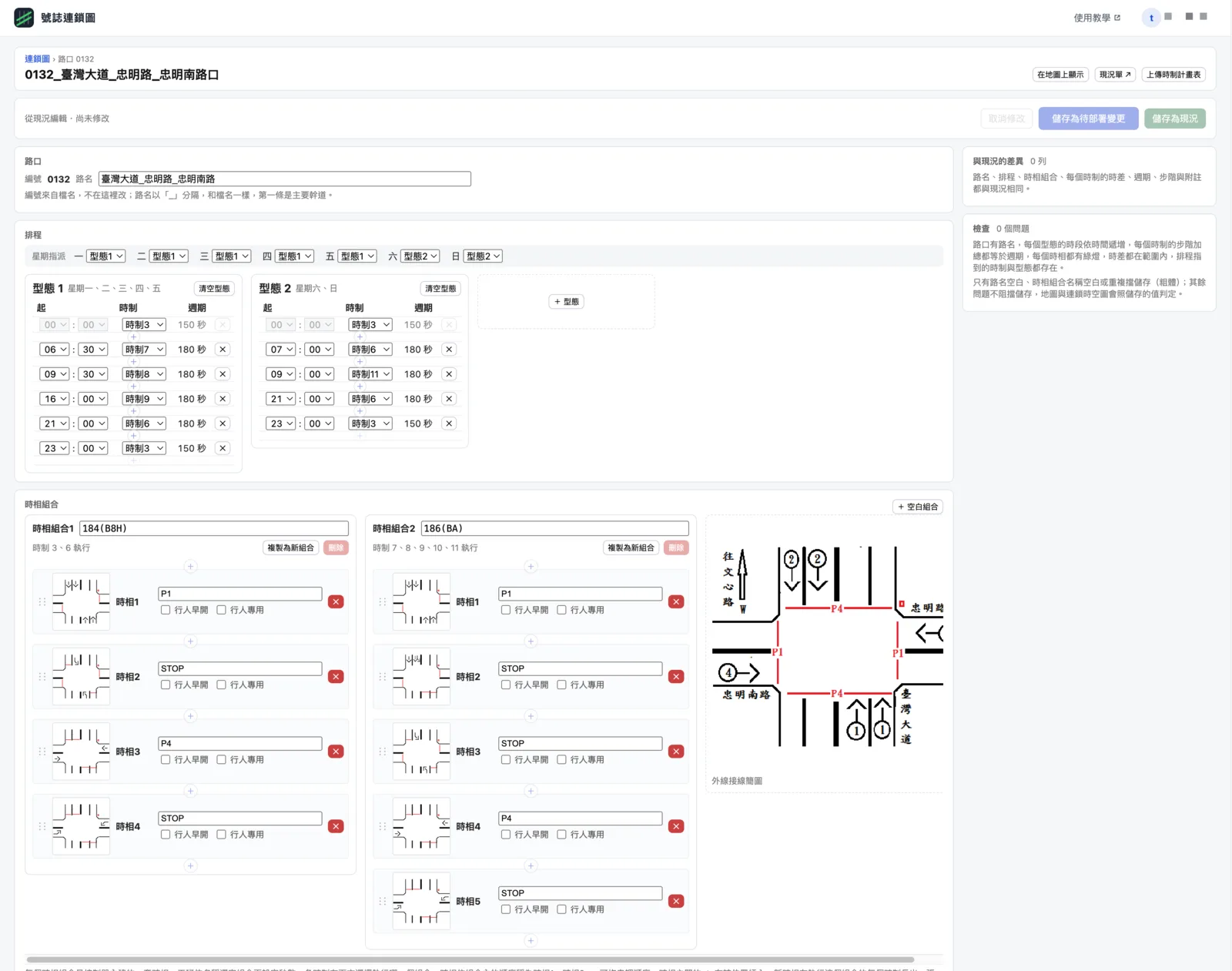Check 行人專用 for 時相3 in 時相組合1
The height and width of the screenshot is (971, 1232).
pyautogui.click(x=222, y=759)
